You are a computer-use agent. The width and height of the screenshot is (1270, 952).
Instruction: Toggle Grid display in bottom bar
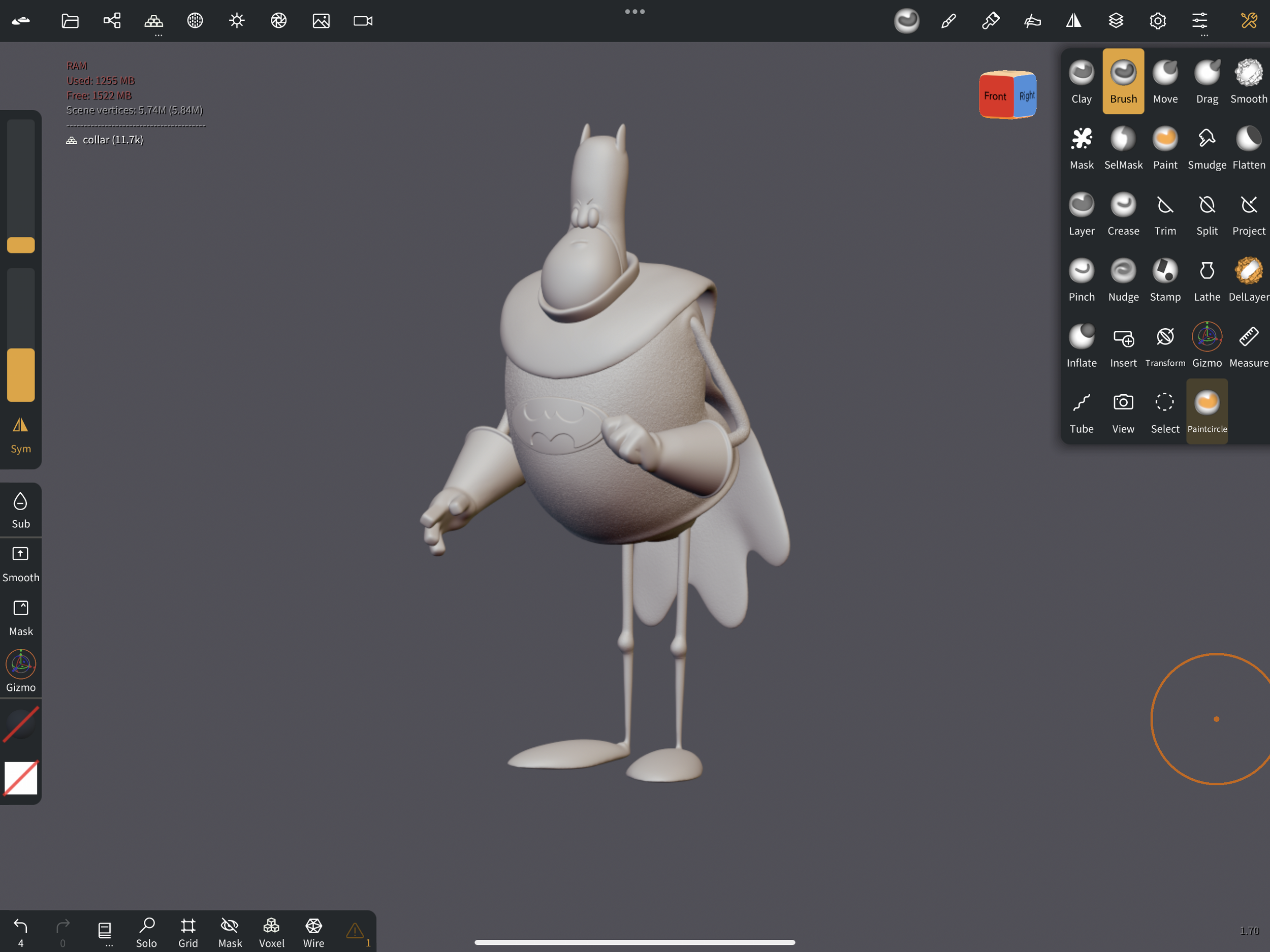point(188,933)
